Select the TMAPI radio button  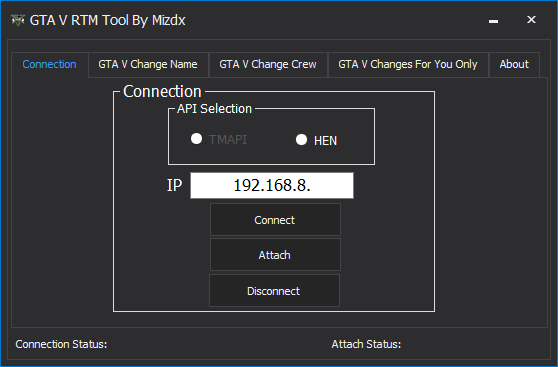pyautogui.click(x=196, y=138)
